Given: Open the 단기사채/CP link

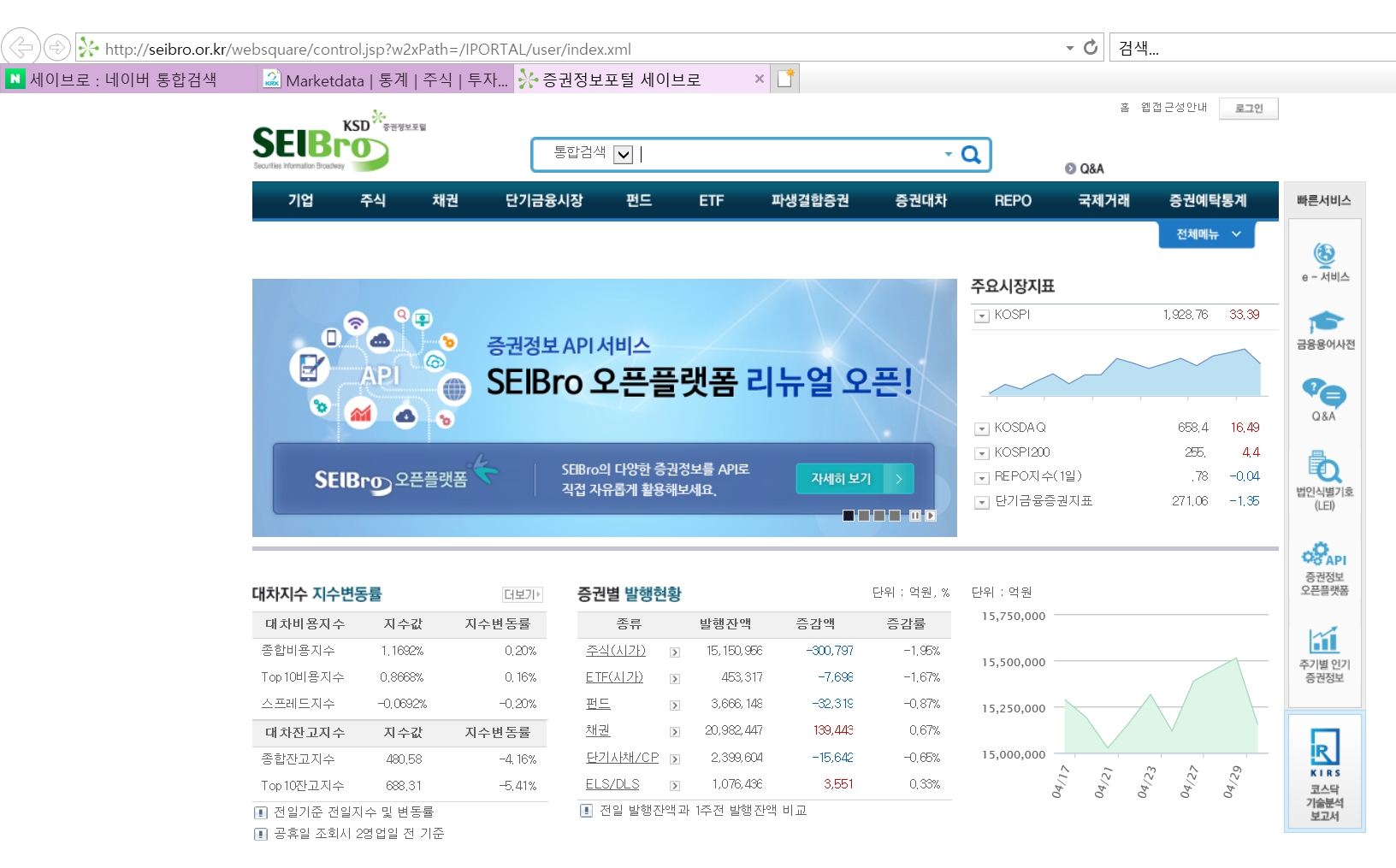Looking at the screenshot, I should (622, 758).
